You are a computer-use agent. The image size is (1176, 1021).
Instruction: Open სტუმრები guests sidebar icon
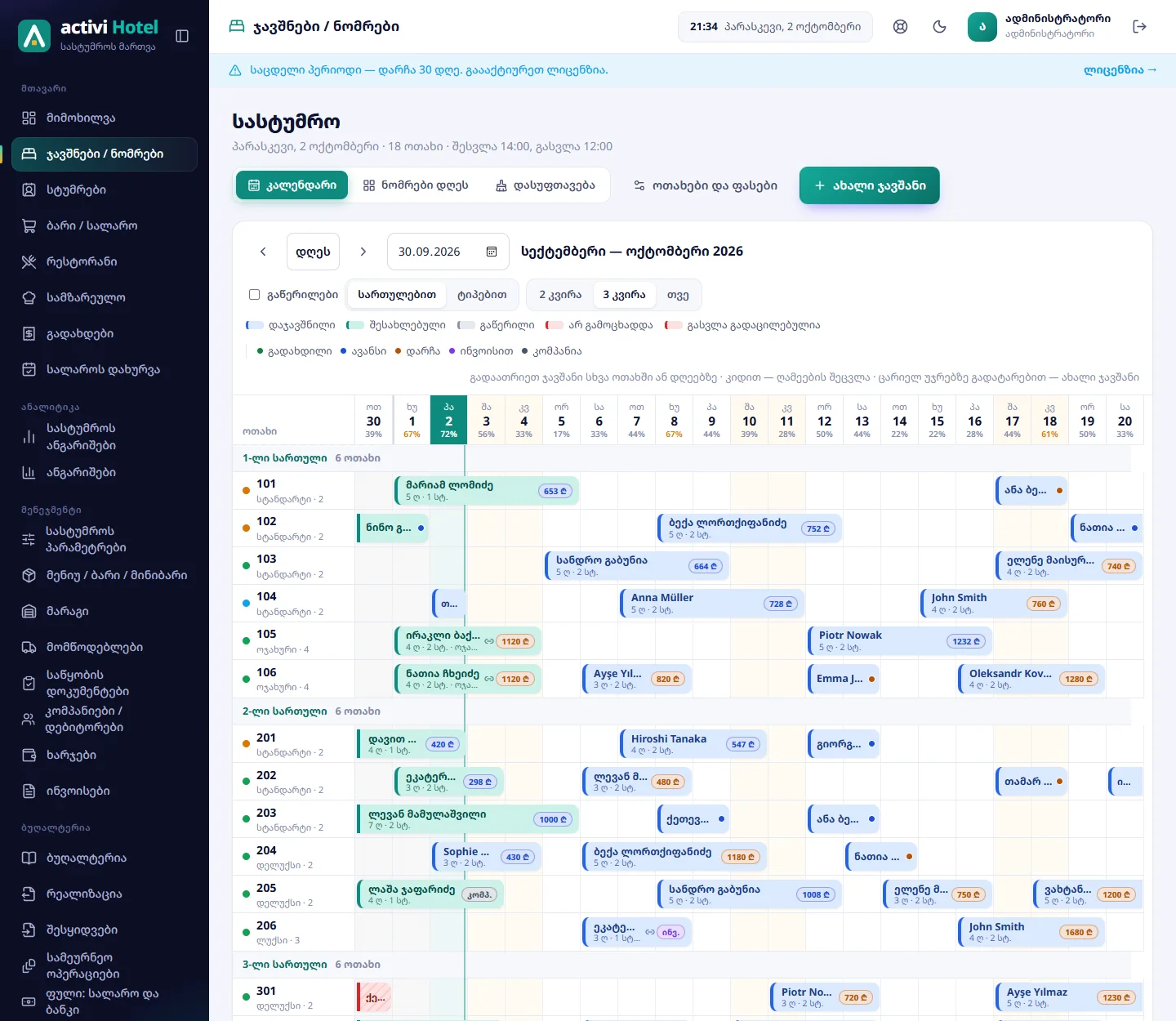pyautogui.click(x=29, y=189)
